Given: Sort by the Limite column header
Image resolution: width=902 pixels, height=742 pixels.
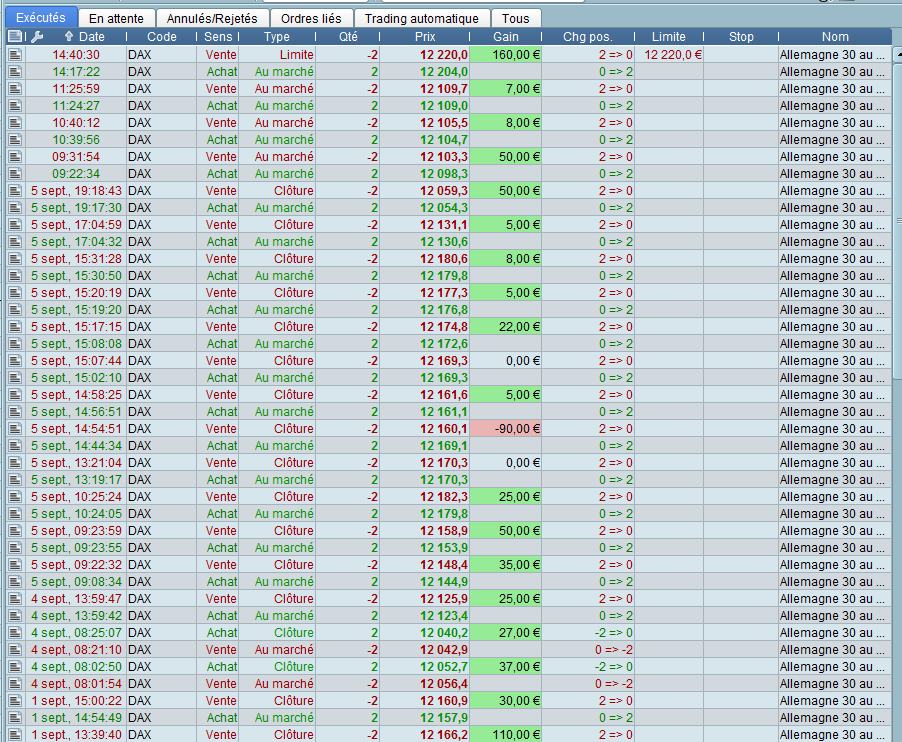Looking at the screenshot, I should [668, 37].
